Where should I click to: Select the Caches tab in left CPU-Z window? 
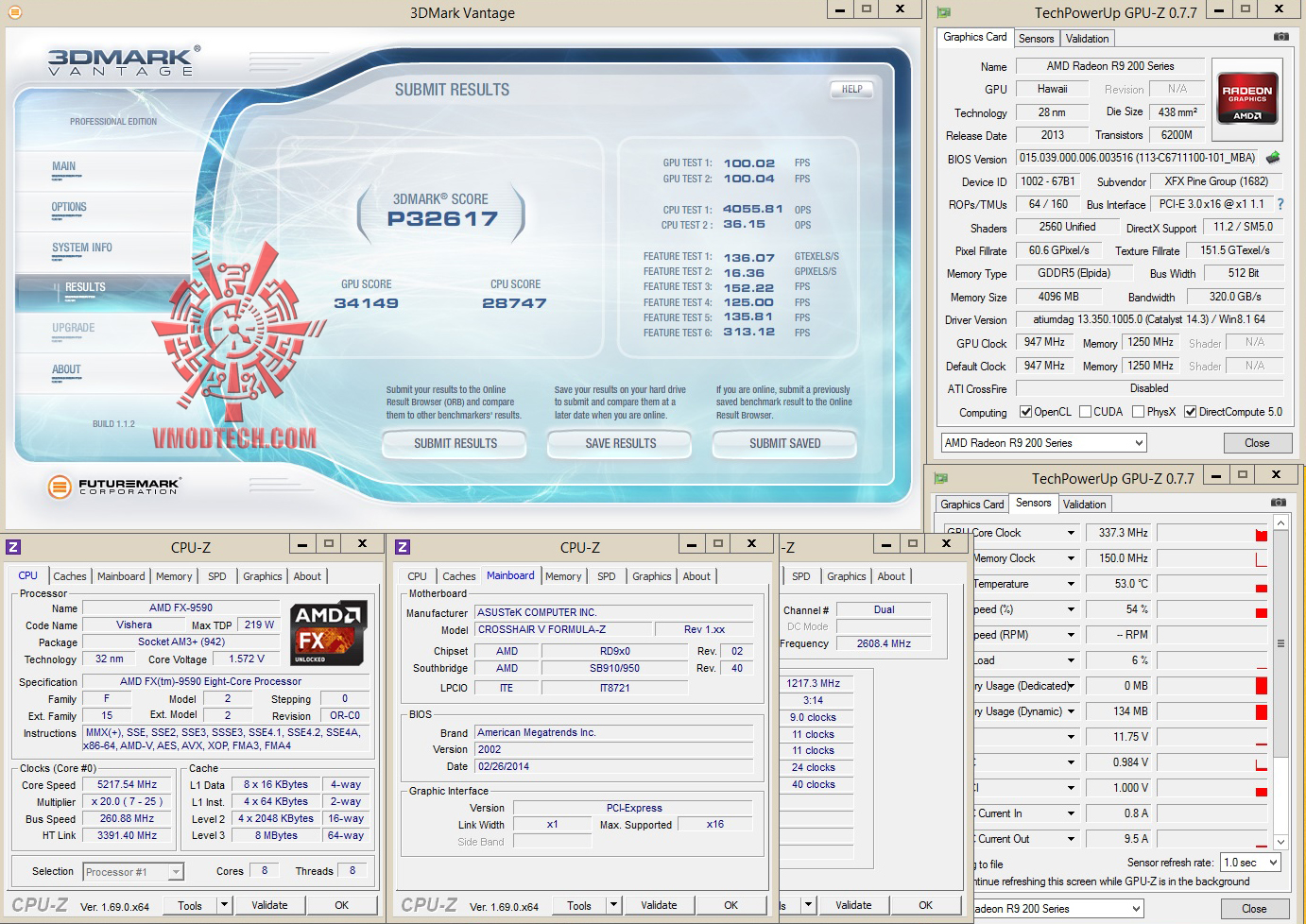click(x=70, y=576)
